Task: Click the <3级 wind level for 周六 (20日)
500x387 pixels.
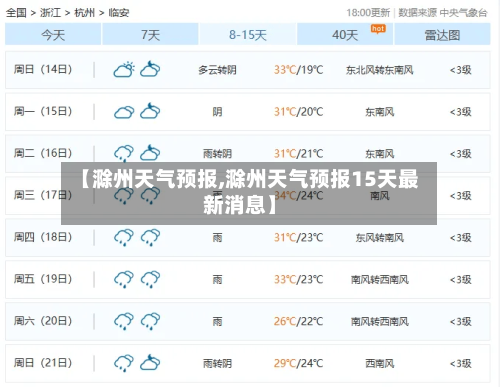Action: [461, 321]
